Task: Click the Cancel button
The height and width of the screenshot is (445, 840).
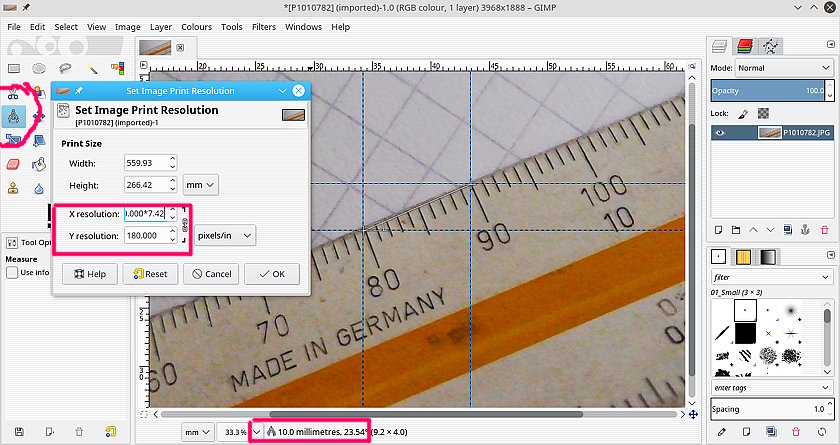Action: pyautogui.click(x=212, y=274)
